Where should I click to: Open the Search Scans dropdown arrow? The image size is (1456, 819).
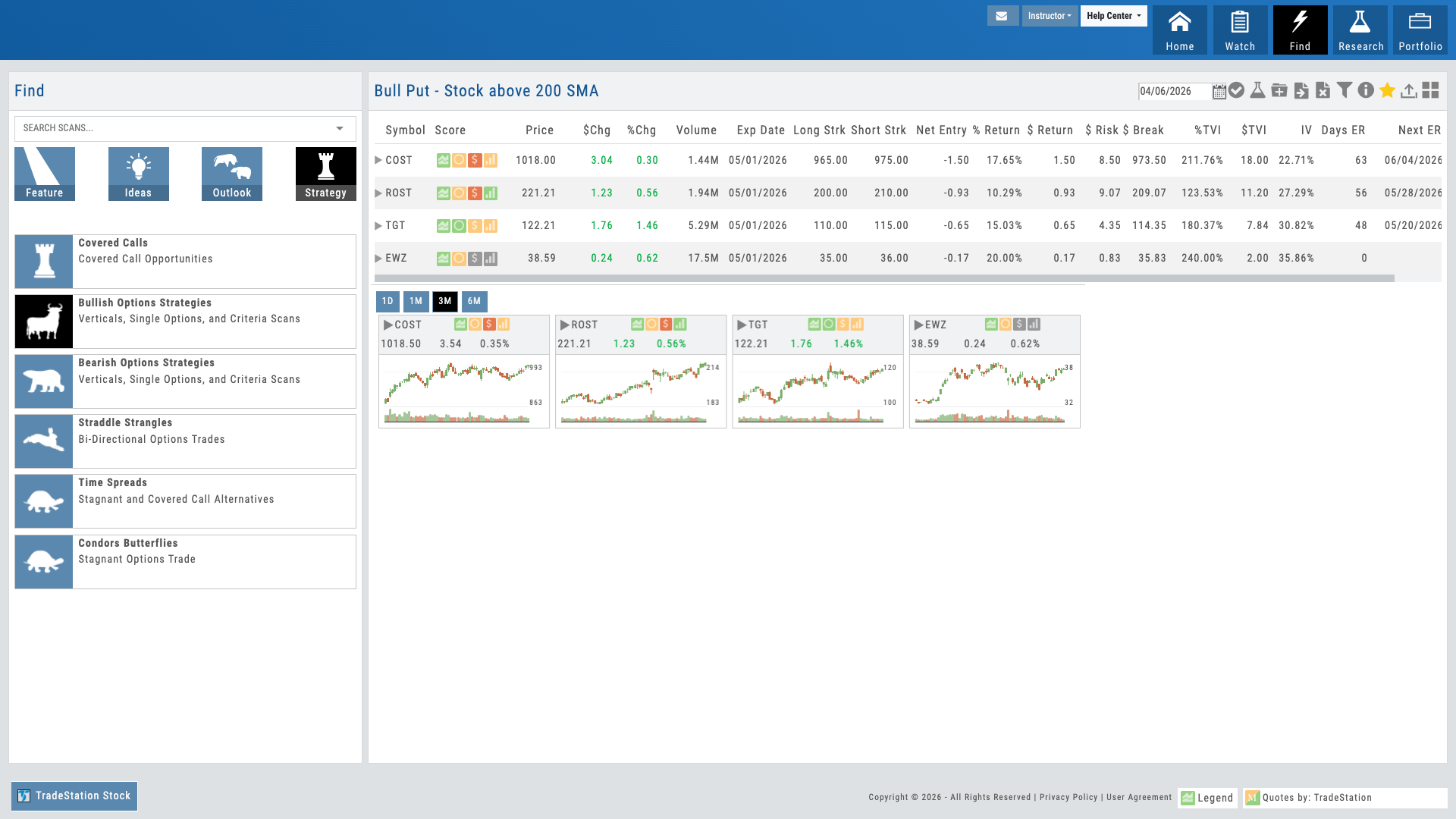coord(340,128)
